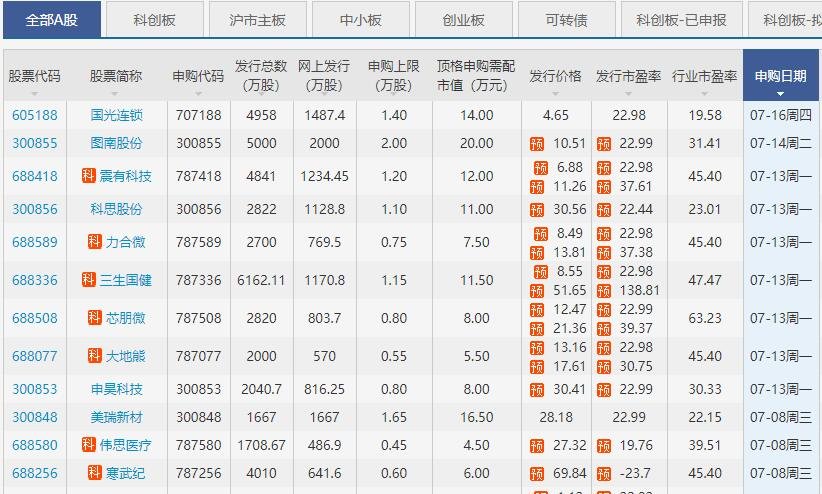Viewport: 822px width, 494px height.
Task: Click 预 icon beside P/E 22.44
Action: [604, 210]
